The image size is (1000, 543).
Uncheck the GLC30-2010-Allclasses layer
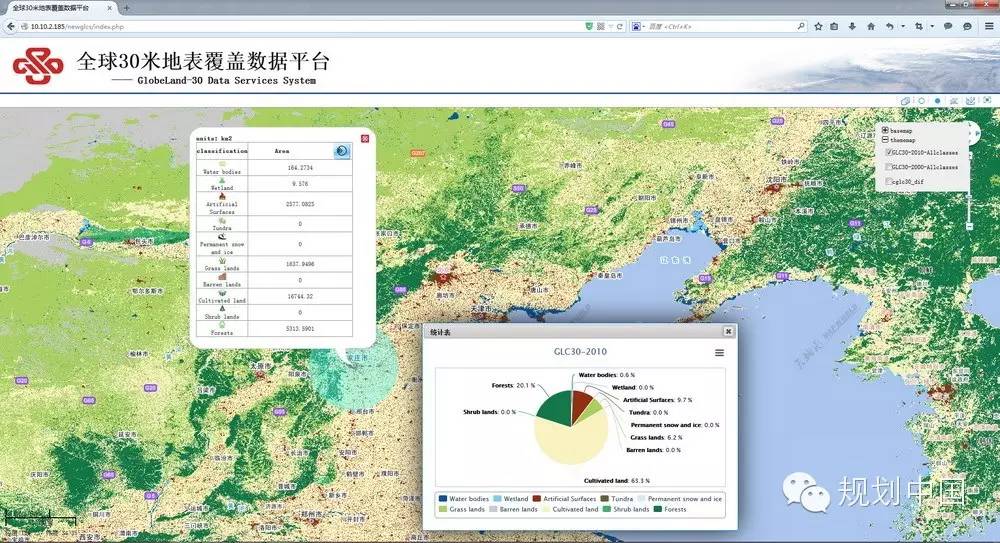tap(889, 152)
